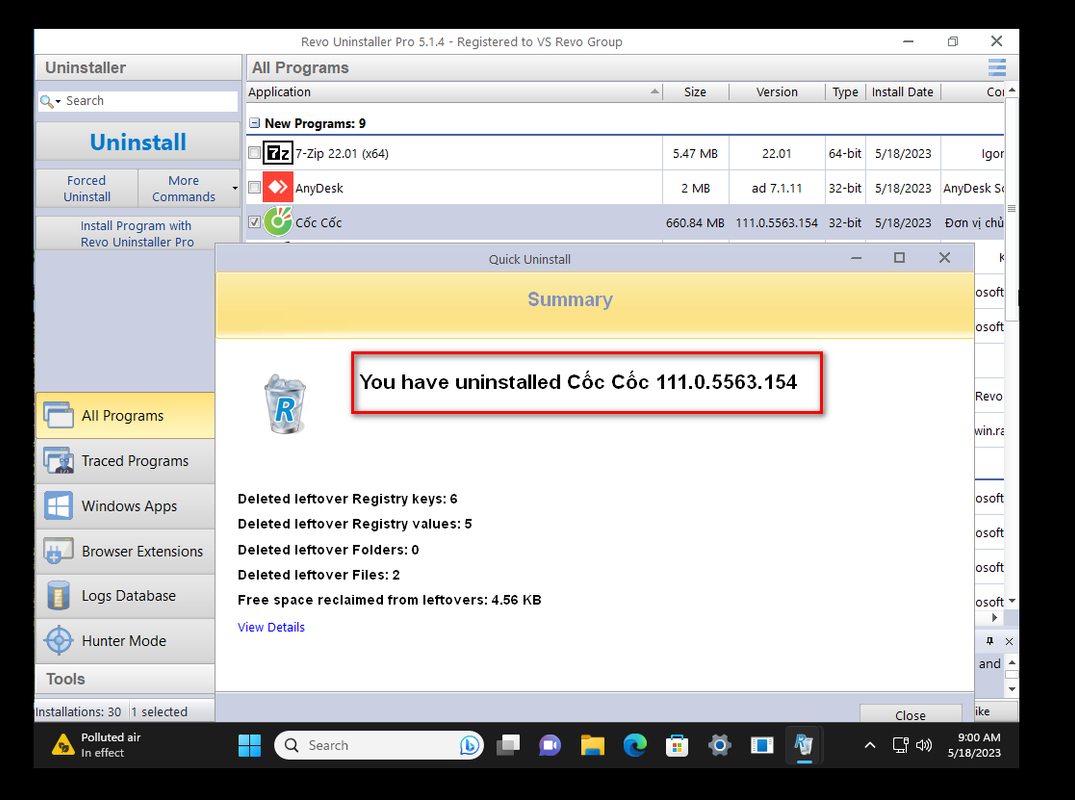This screenshot has height=800, width=1075.
Task: Untick the Cốc Cốc checkbox
Action: coord(254,222)
